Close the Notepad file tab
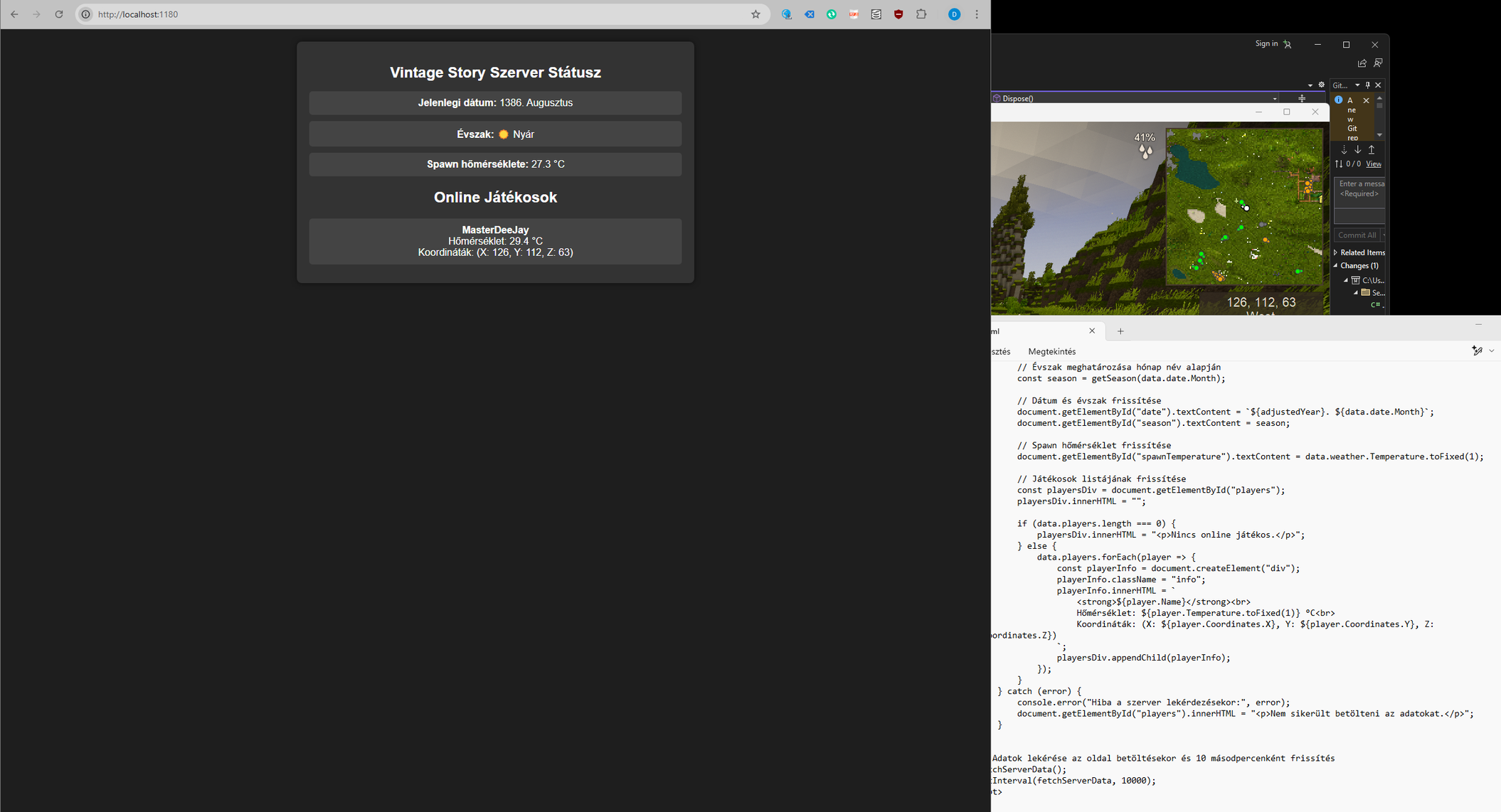1501x812 pixels. (x=1092, y=331)
